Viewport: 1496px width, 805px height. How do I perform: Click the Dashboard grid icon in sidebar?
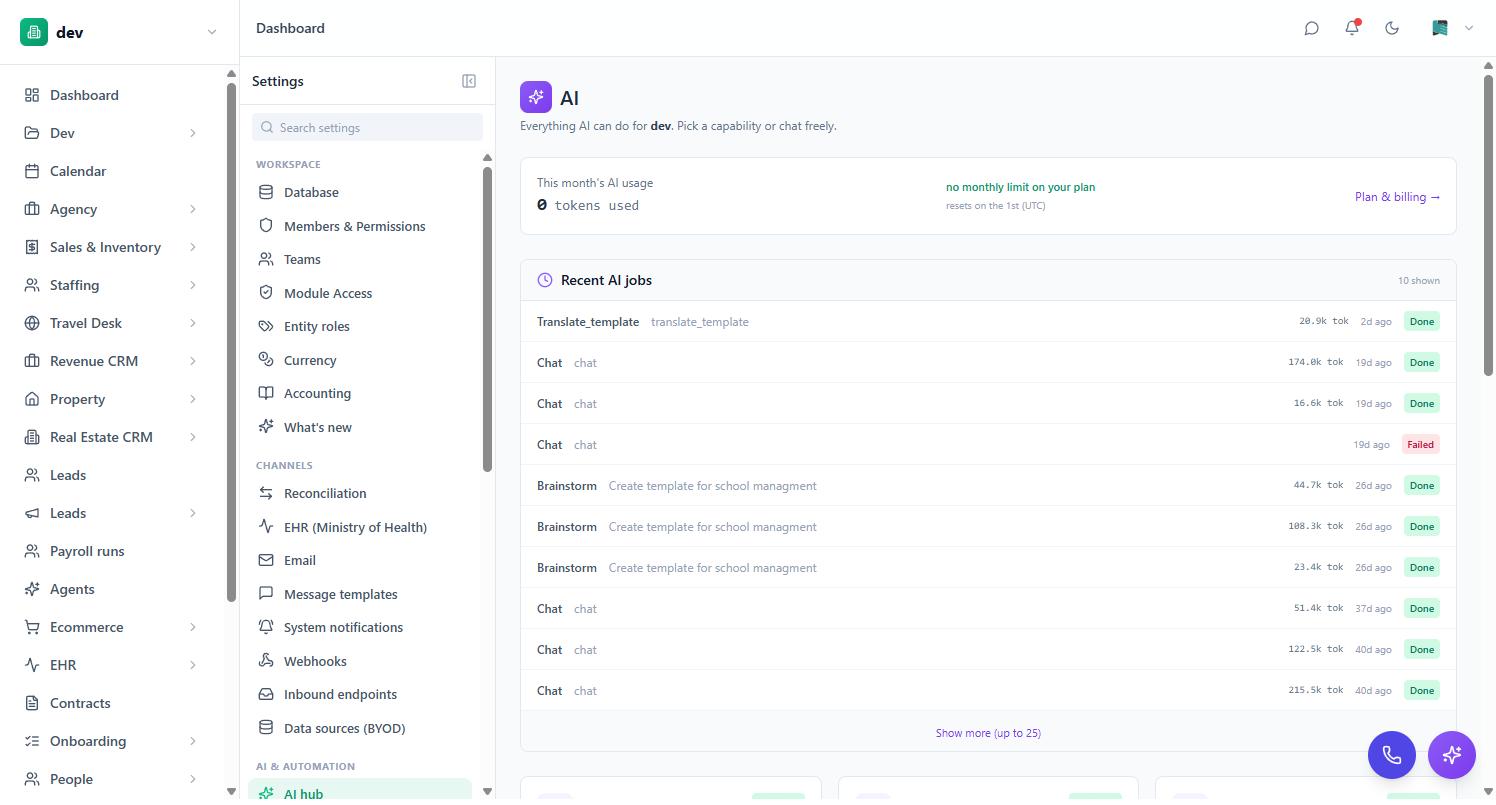32,95
